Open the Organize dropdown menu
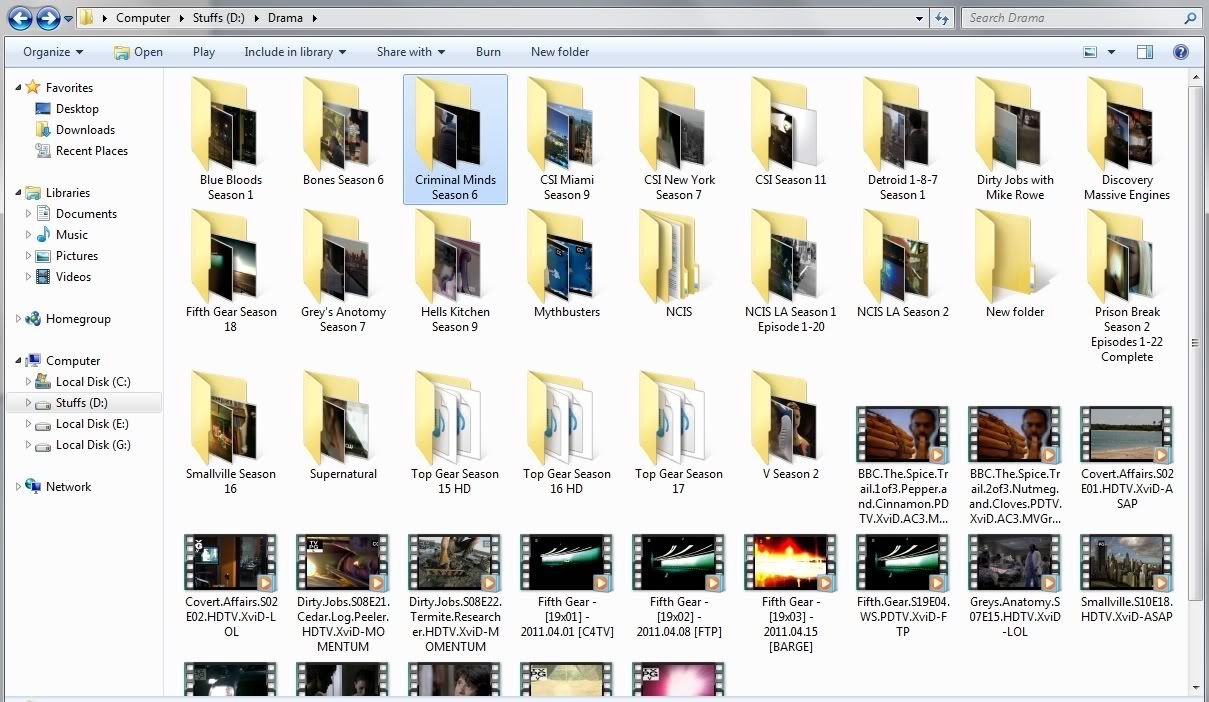The height and width of the screenshot is (702, 1209). (53, 52)
